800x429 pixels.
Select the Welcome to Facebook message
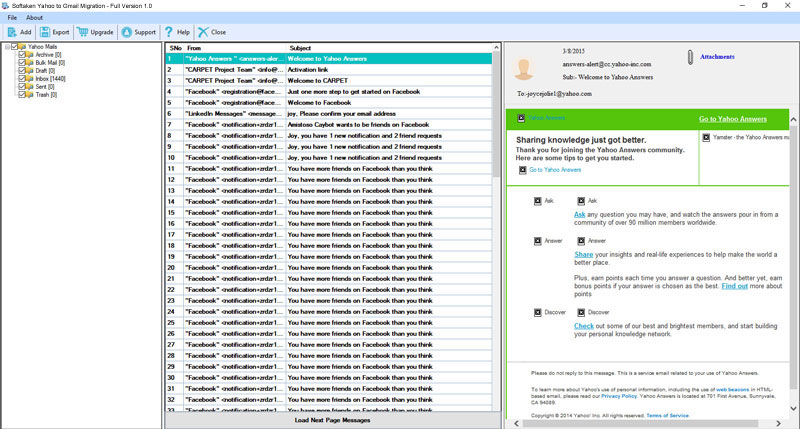[x=329, y=103]
